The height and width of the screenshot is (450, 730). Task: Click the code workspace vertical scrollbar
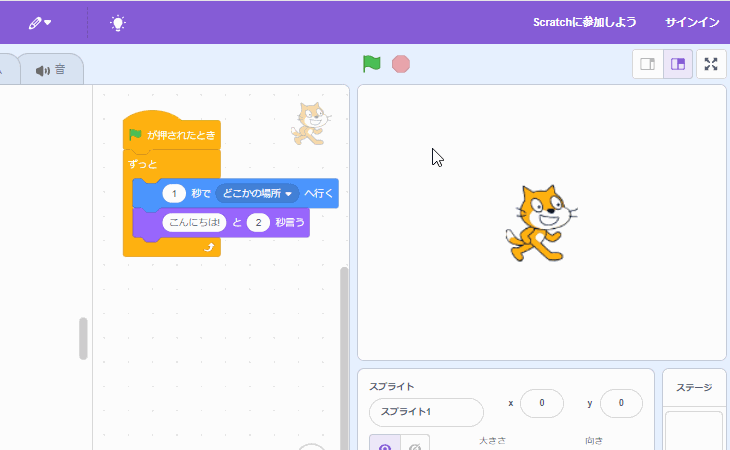click(344, 358)
